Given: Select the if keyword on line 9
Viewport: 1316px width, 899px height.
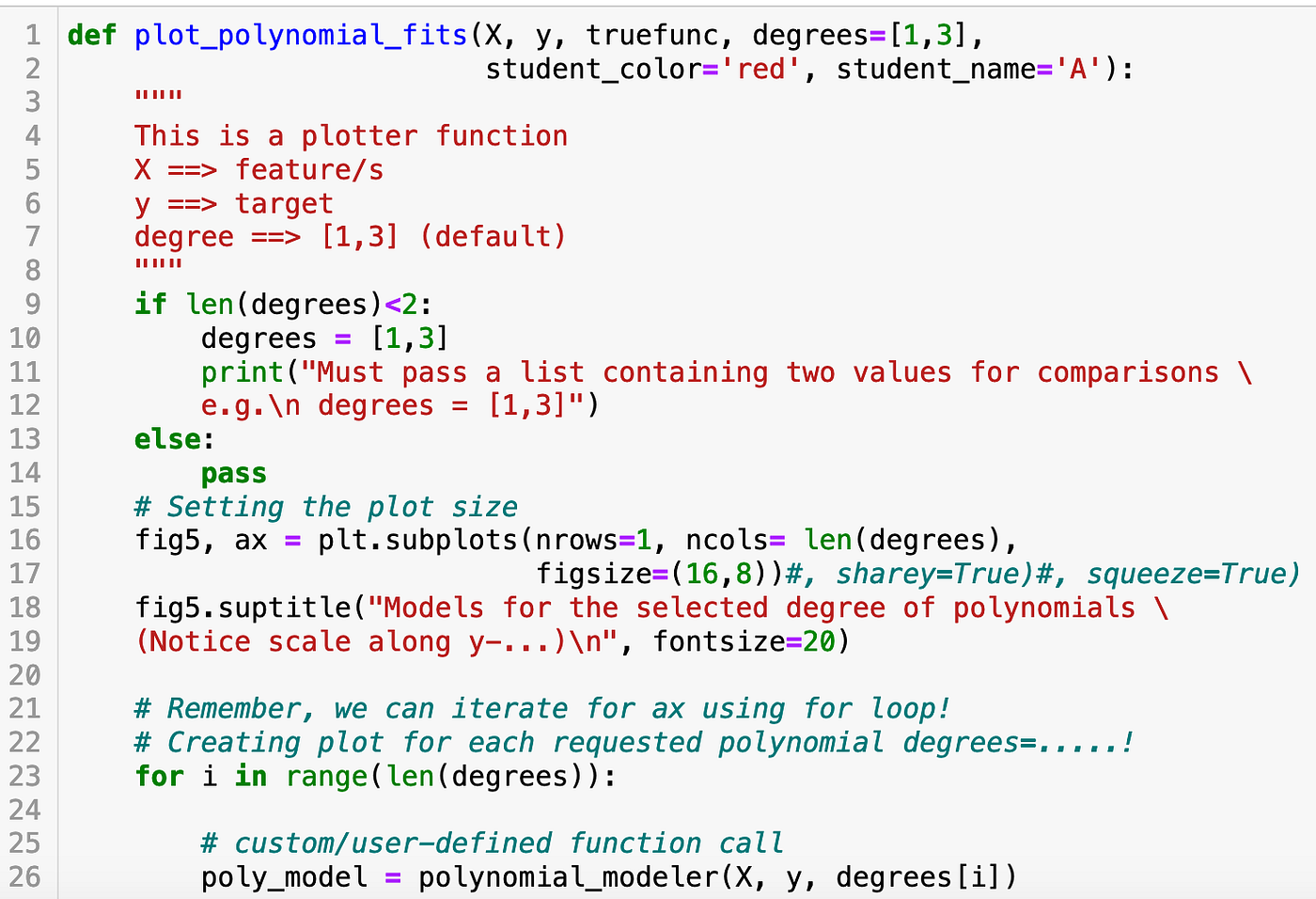Looking at the screenshot, I should click(x=149, y=304).
